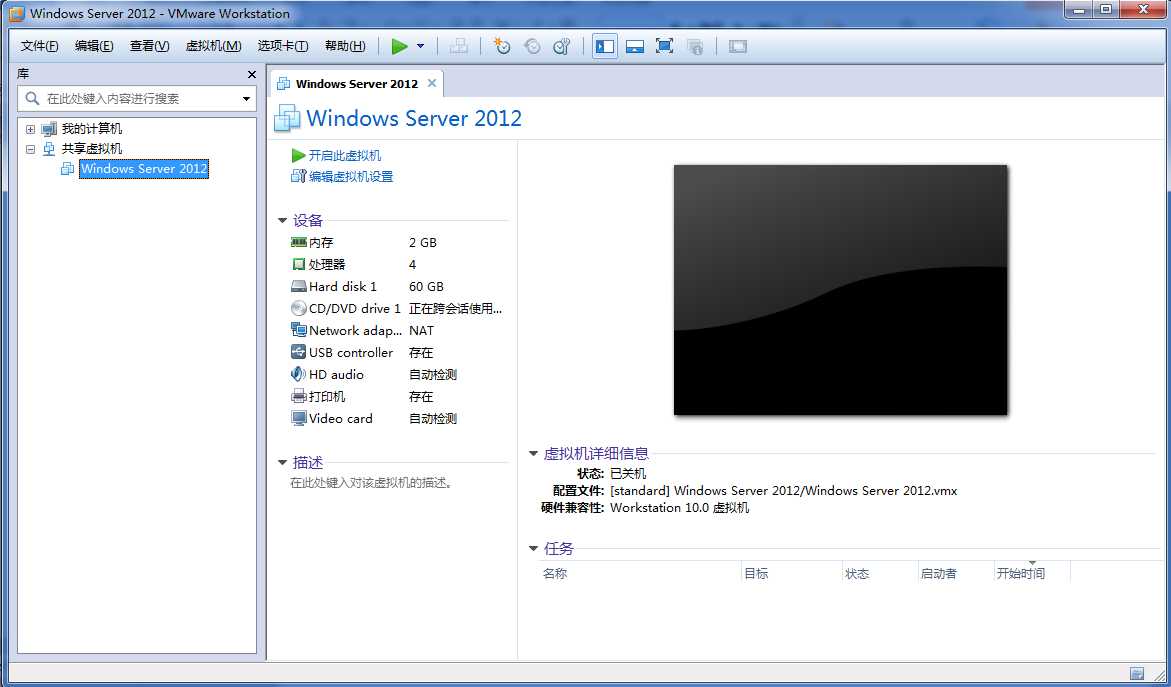1171x687 pixels.
Task: Open the 编辑(E) menu
Action: coord(94,46)
